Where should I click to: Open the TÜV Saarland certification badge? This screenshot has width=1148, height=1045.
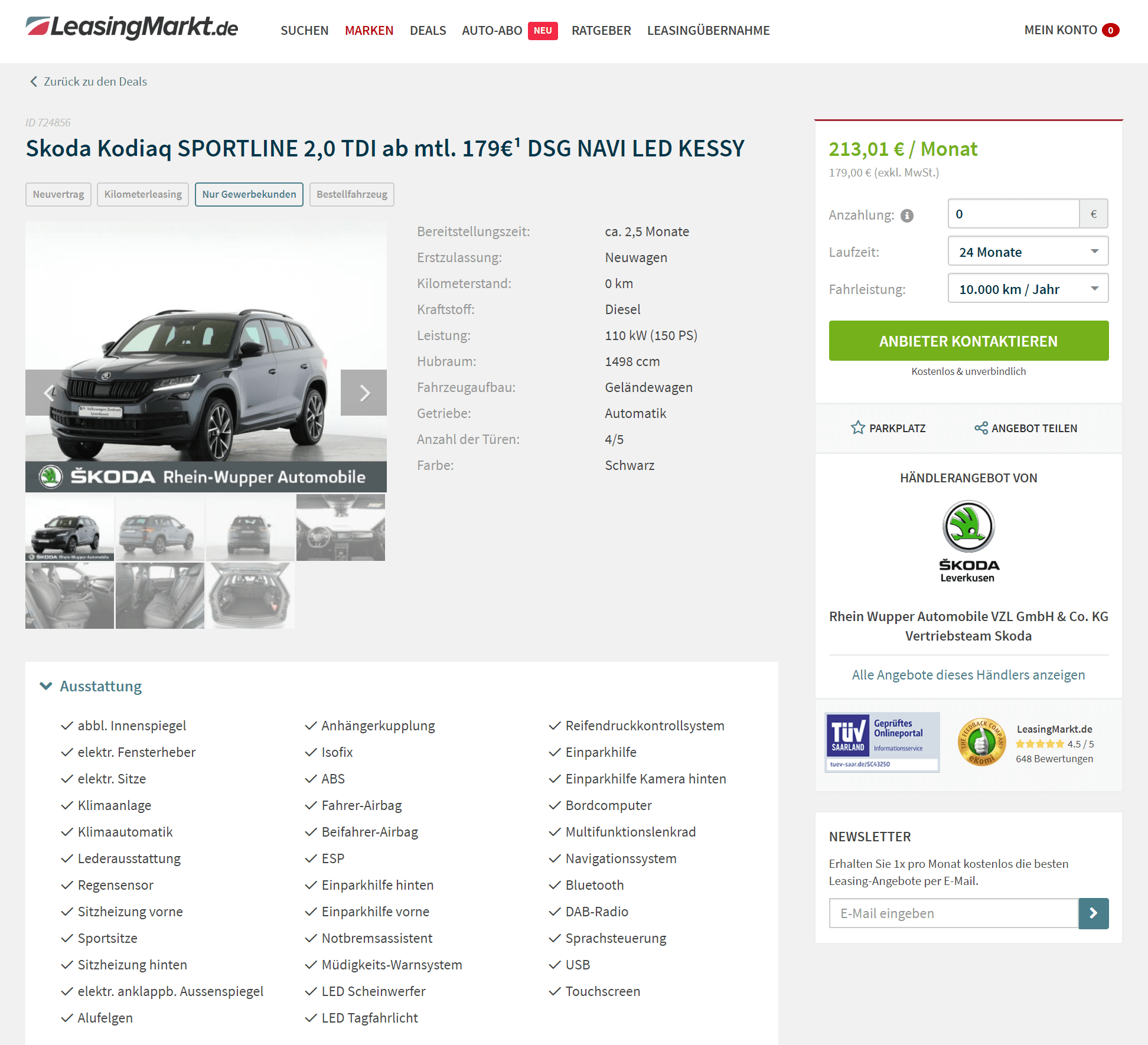882,742
